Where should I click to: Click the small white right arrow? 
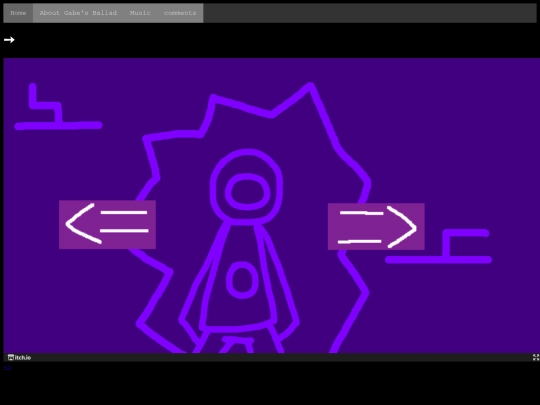[9, 40]
